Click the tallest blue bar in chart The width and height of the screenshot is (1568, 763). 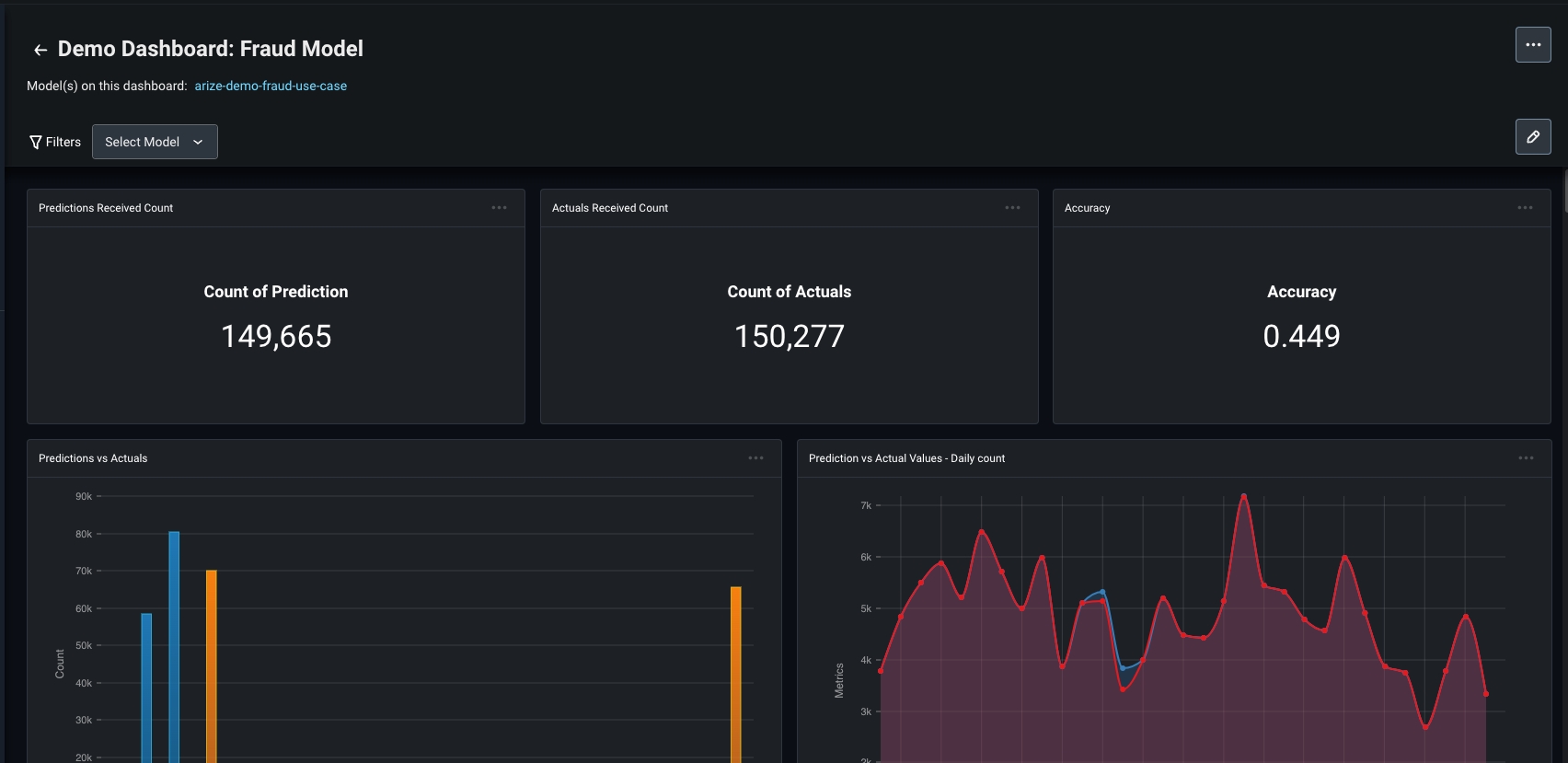pyautogui.click(x=174, y=647)
